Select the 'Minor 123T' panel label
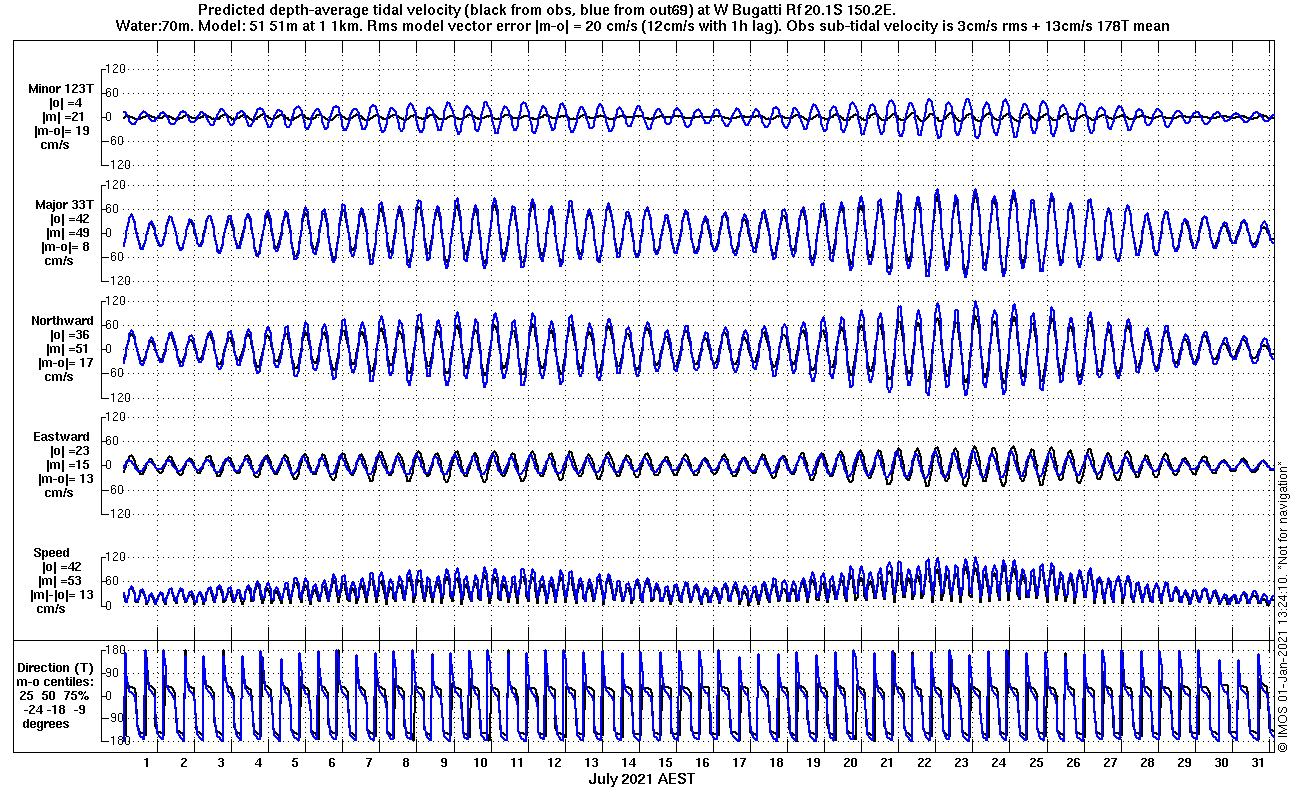Image resolution: width=1300 pixels, height=800 pixels. point(60,89)
